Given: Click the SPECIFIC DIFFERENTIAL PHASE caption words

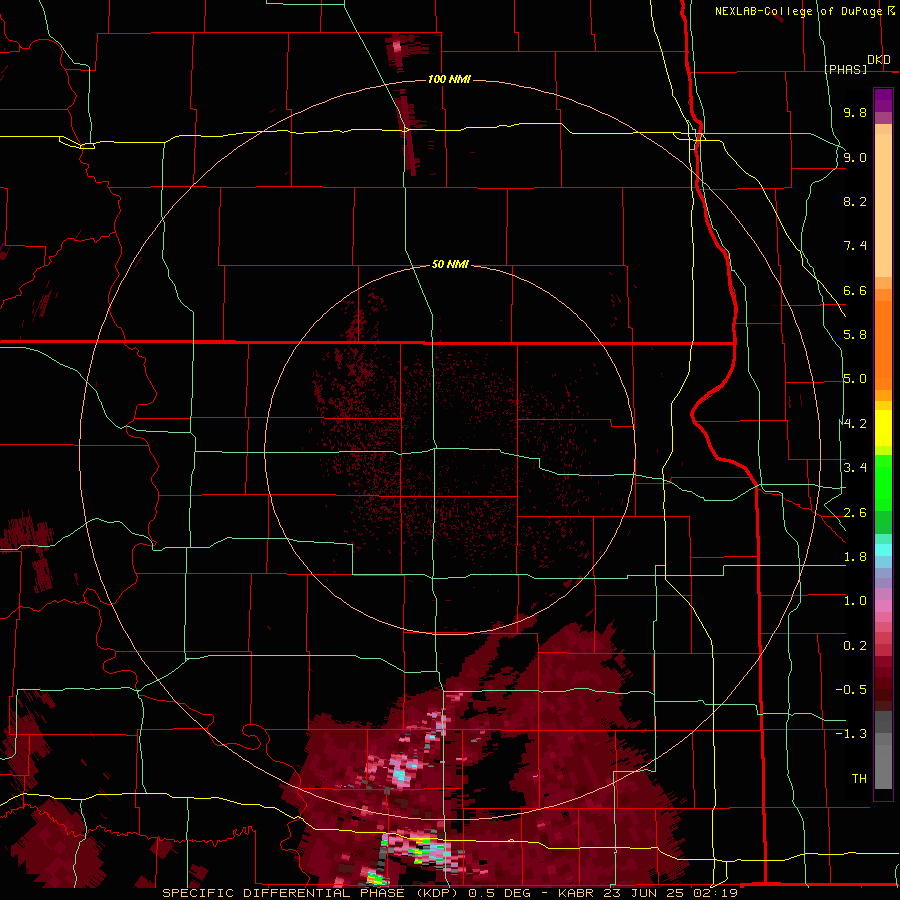Looking at the screenshot, I should coord(284,893).
